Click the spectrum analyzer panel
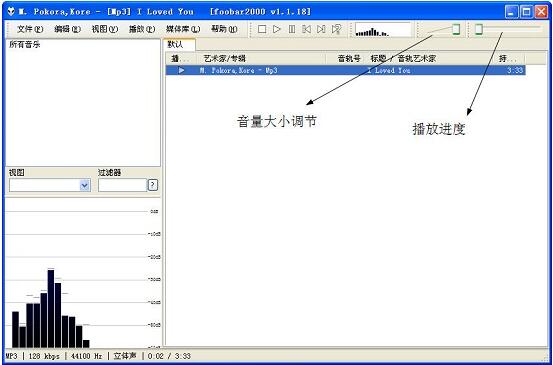 pyautogui.click(x=83, y=273)
